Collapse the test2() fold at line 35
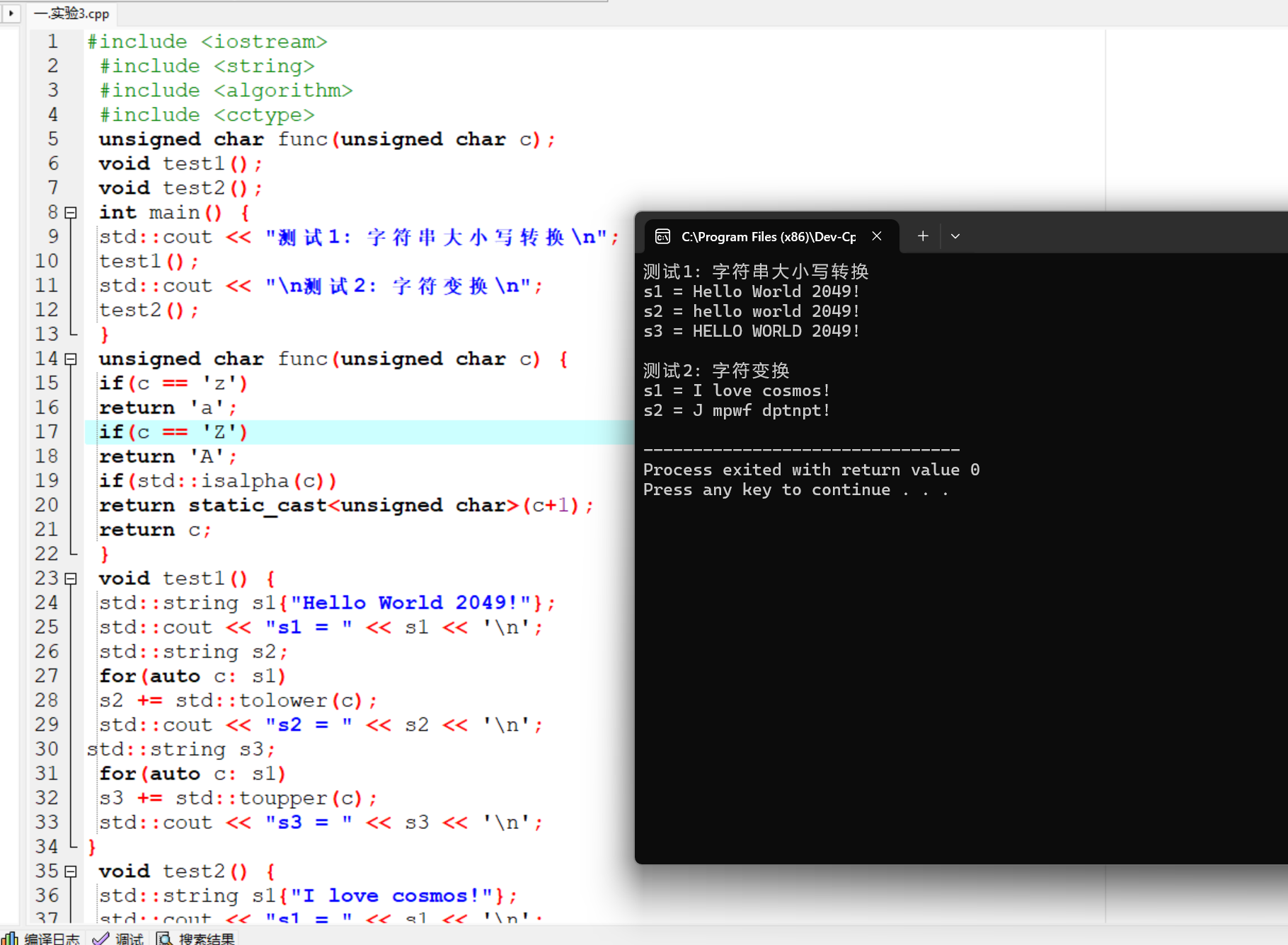 (x=71, y=871)
